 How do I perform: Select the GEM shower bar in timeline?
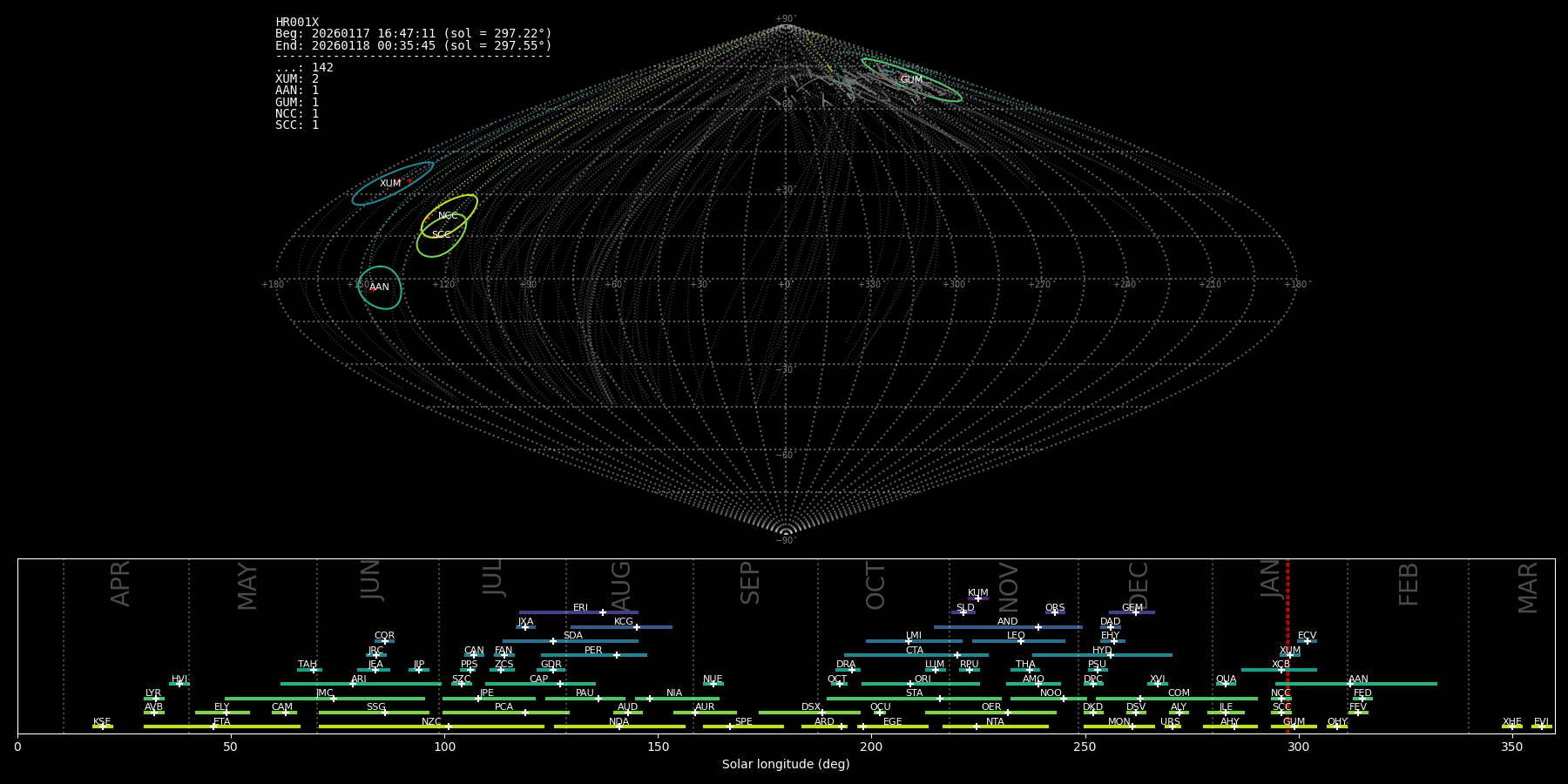1132,612
